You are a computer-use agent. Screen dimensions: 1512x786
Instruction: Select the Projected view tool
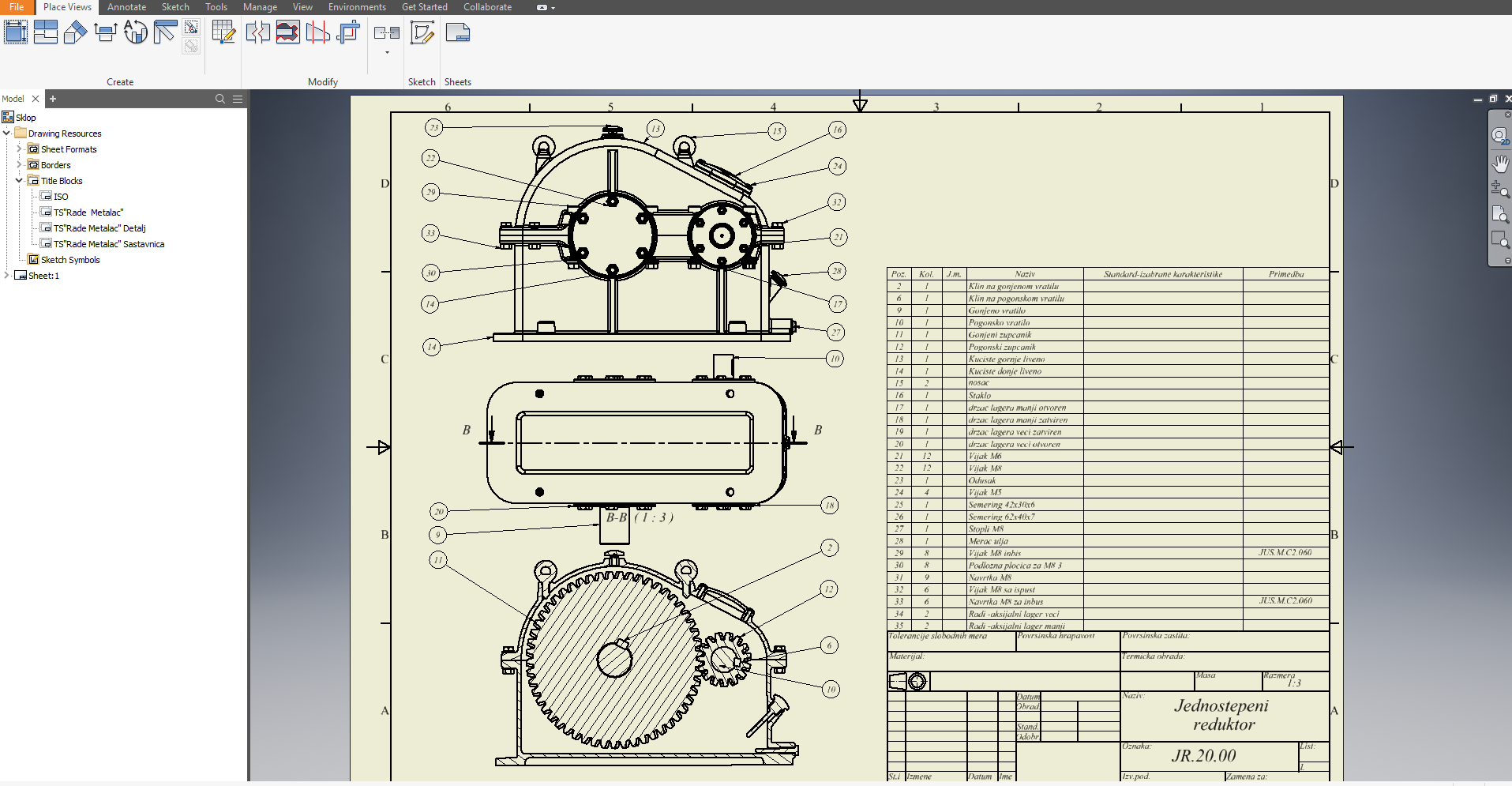pos(46,32)
